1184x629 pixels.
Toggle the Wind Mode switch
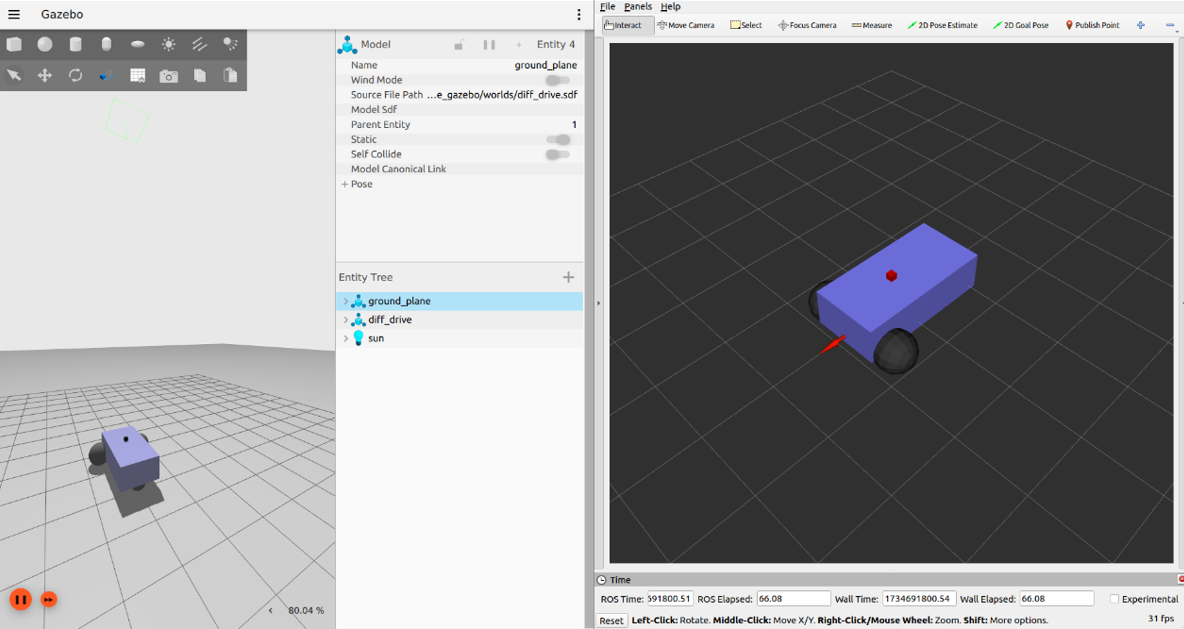(x=557, y=80)
